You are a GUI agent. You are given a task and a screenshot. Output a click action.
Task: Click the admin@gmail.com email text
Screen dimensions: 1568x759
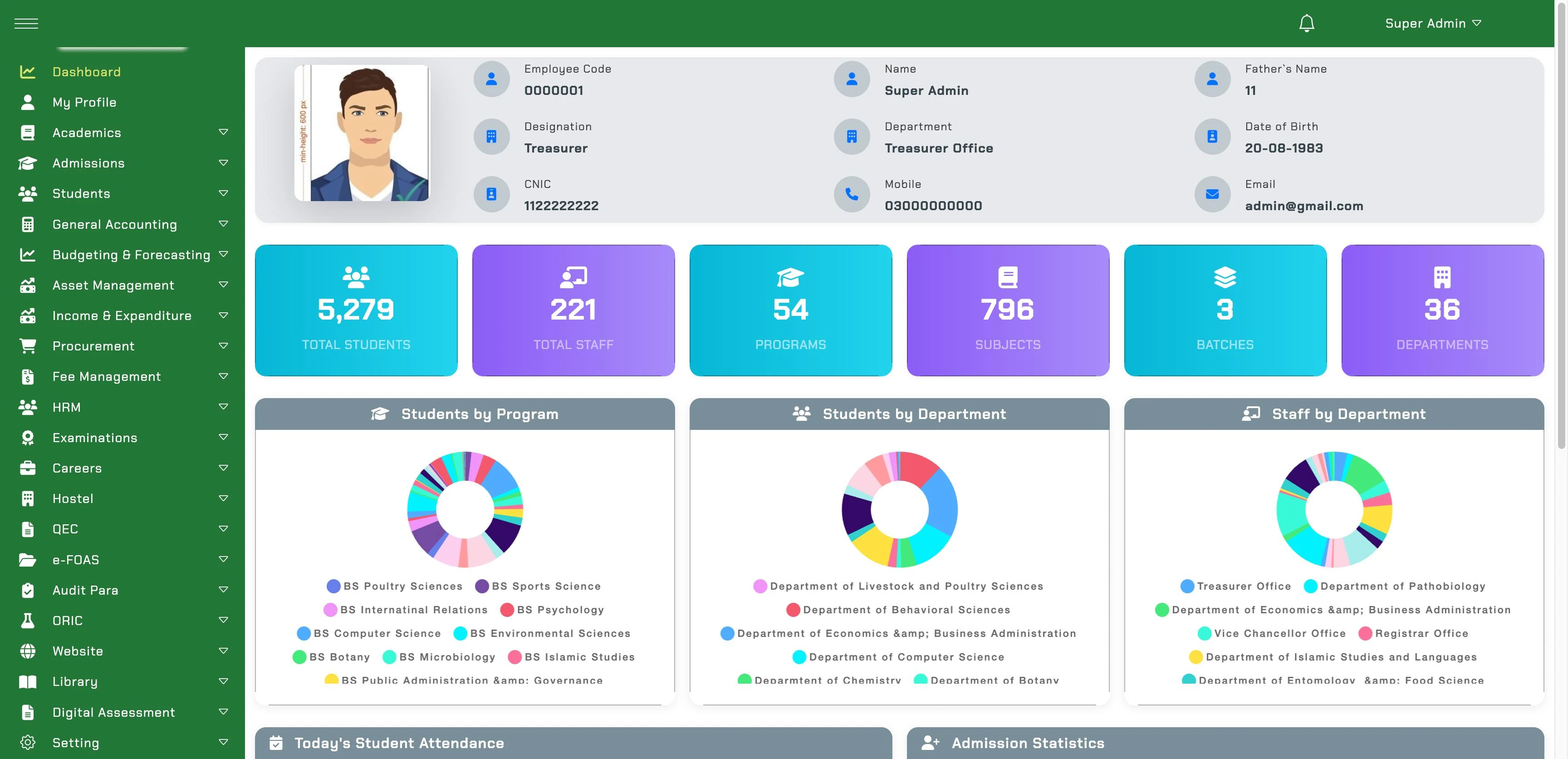(1304, 206)
